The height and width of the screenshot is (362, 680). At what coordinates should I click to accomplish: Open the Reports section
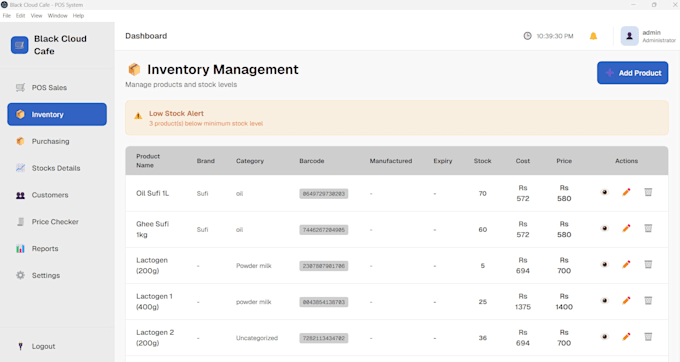tap(57, 249)
